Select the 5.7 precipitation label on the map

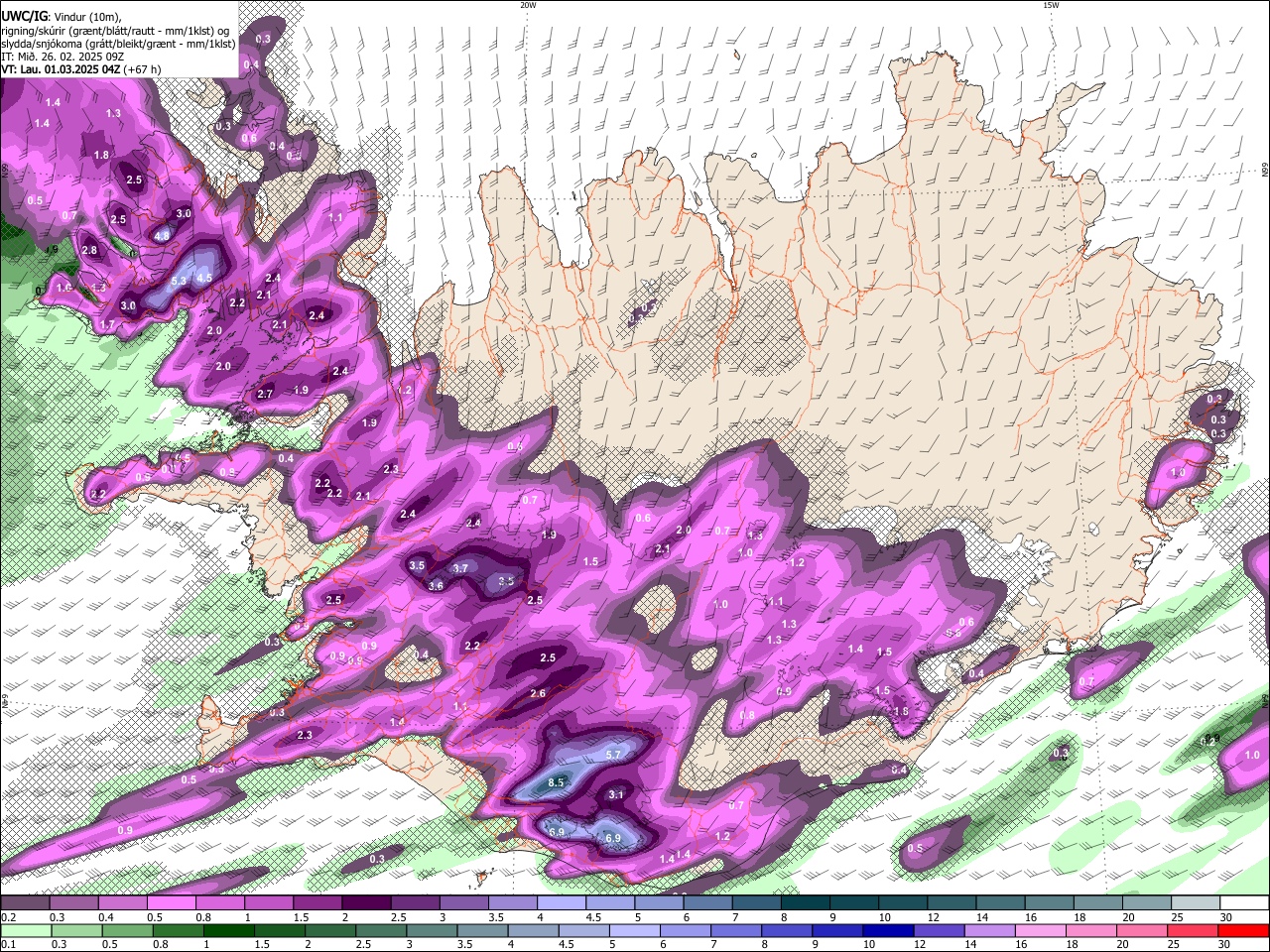[x=612, y=755]
